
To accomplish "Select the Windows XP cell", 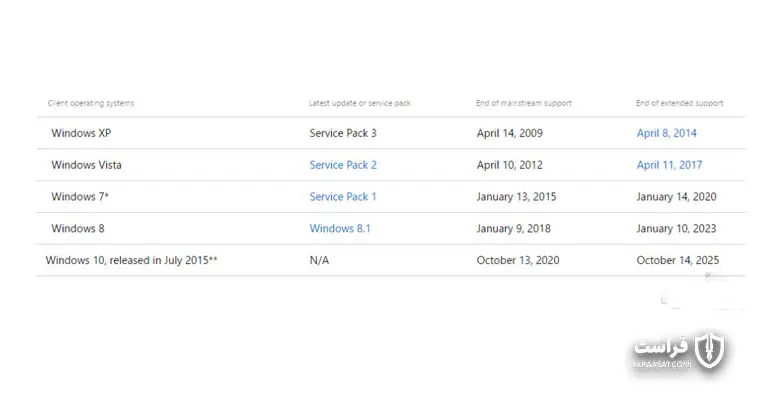I will click(81, 133).
